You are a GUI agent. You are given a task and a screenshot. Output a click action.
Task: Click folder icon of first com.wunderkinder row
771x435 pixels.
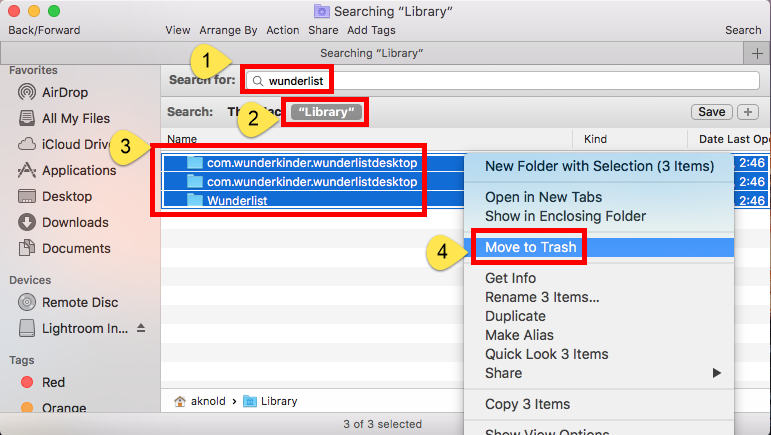pos(195,162)
